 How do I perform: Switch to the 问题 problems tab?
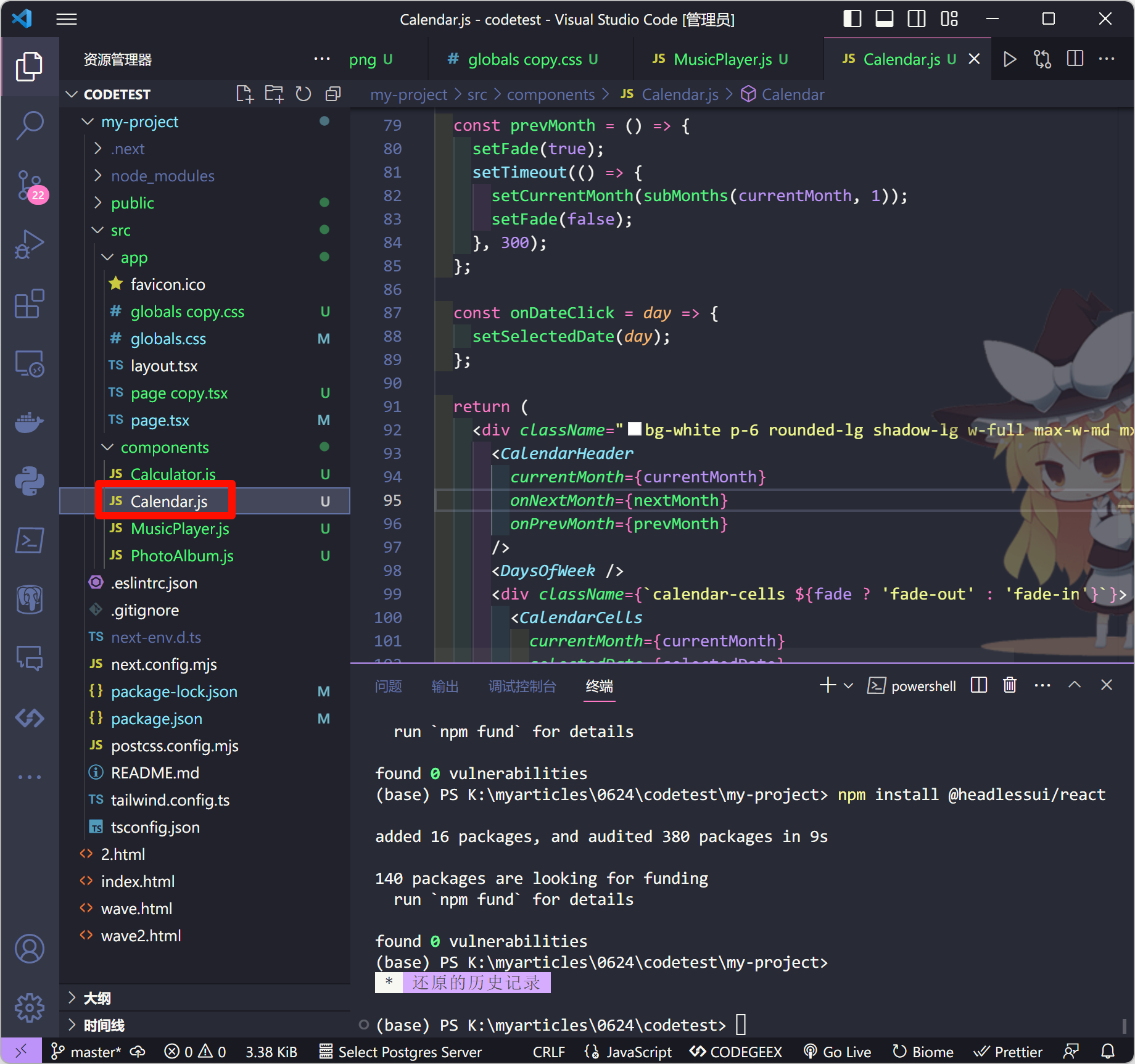[x=389, y=687]
